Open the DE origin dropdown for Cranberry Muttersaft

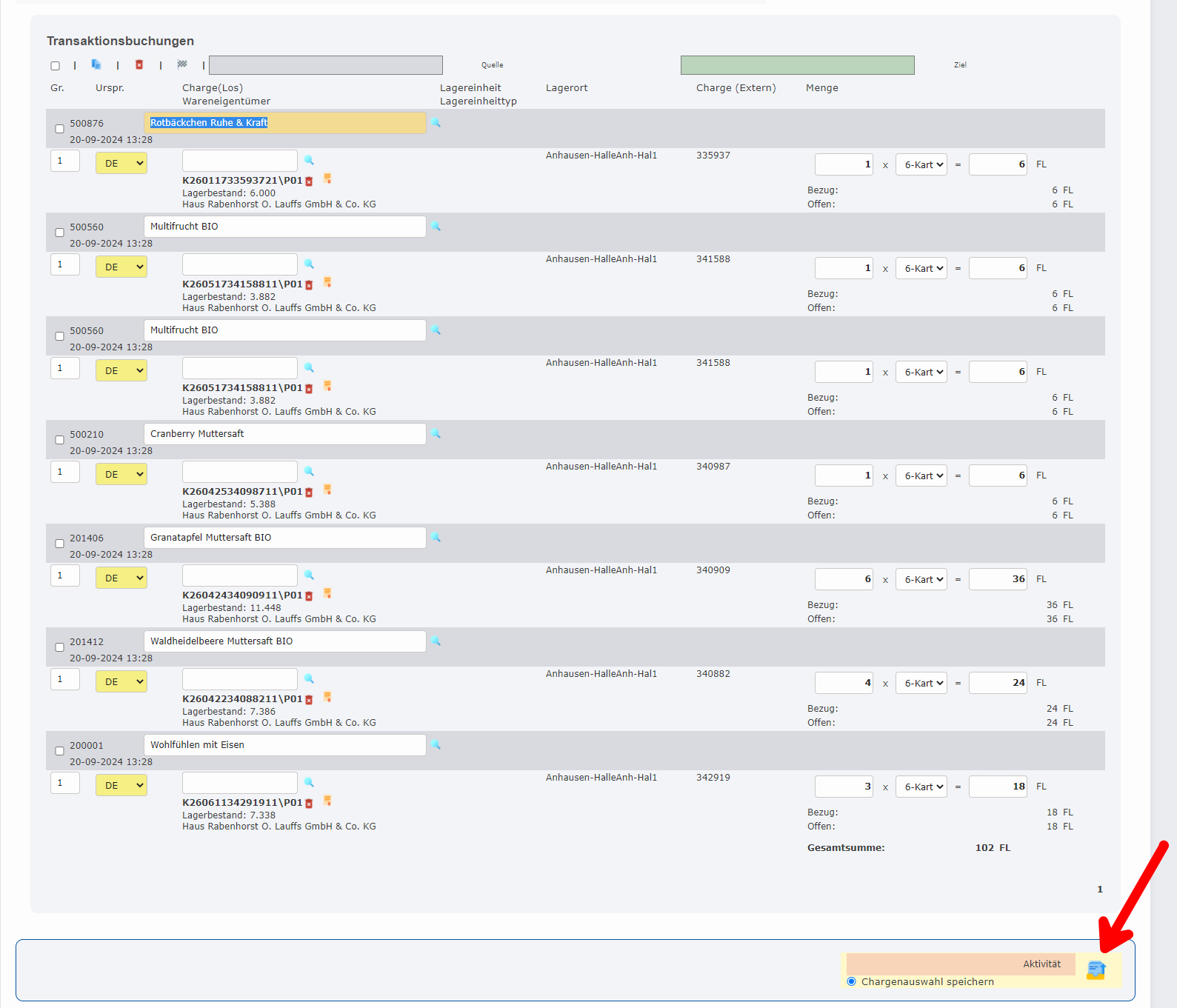(x=121, y=474)
